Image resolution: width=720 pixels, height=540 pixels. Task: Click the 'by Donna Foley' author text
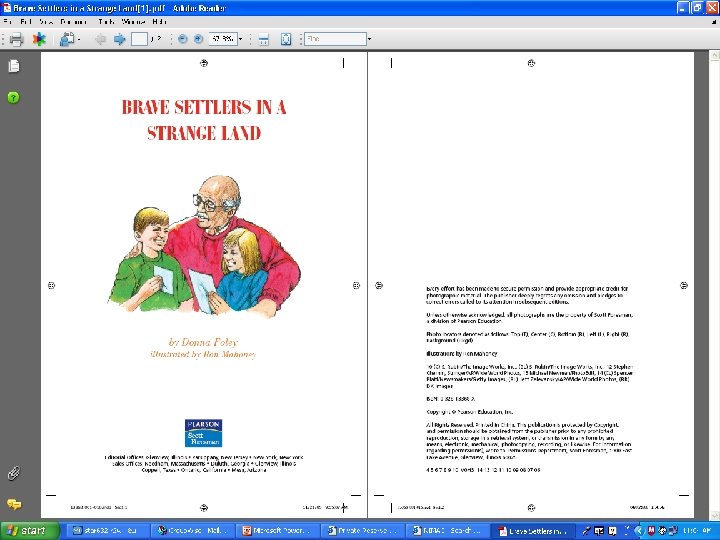(x=203, y=342)
